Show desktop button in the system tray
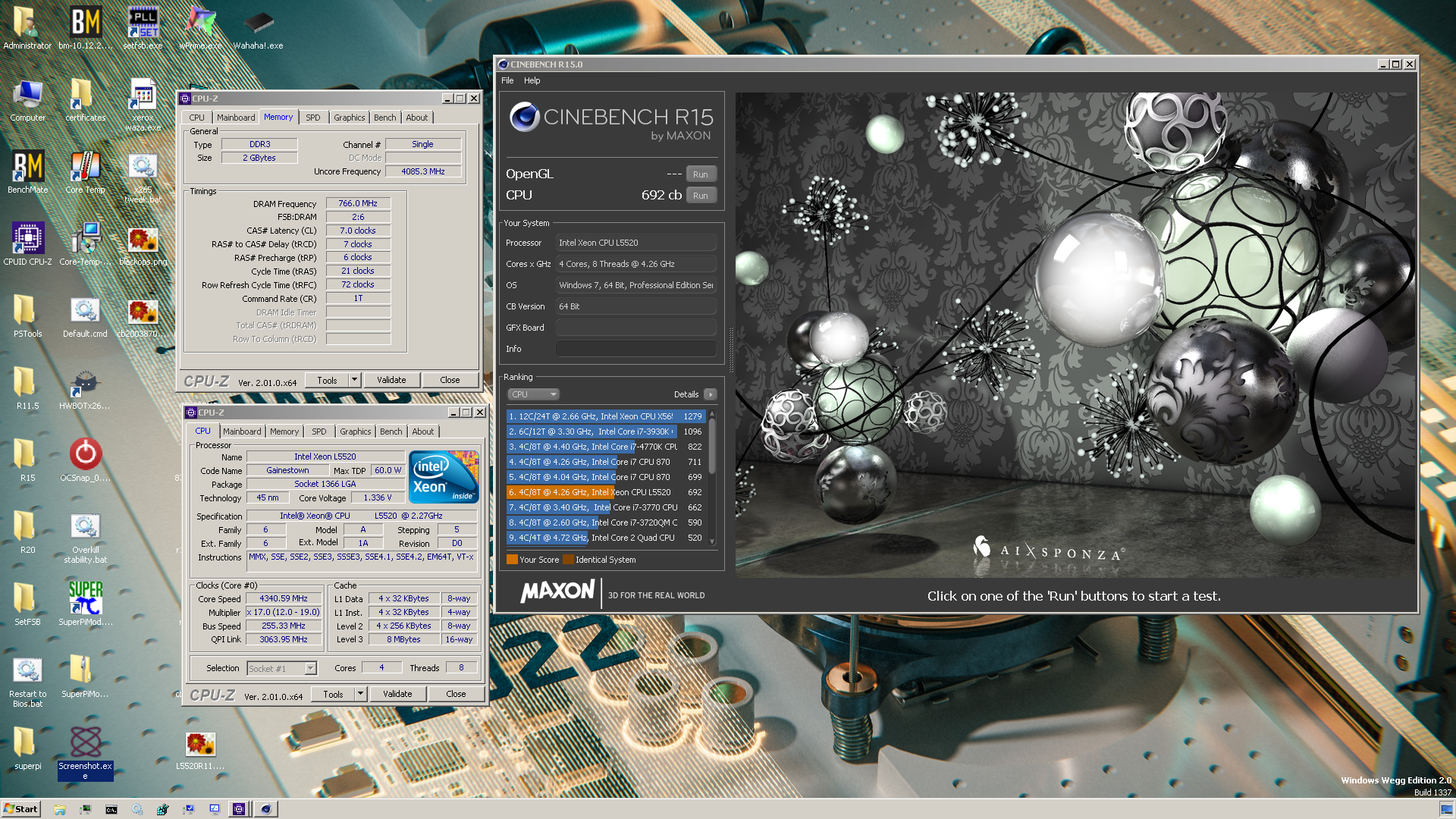Viewport: 1456px width, 819px height. click(1447, 809)
